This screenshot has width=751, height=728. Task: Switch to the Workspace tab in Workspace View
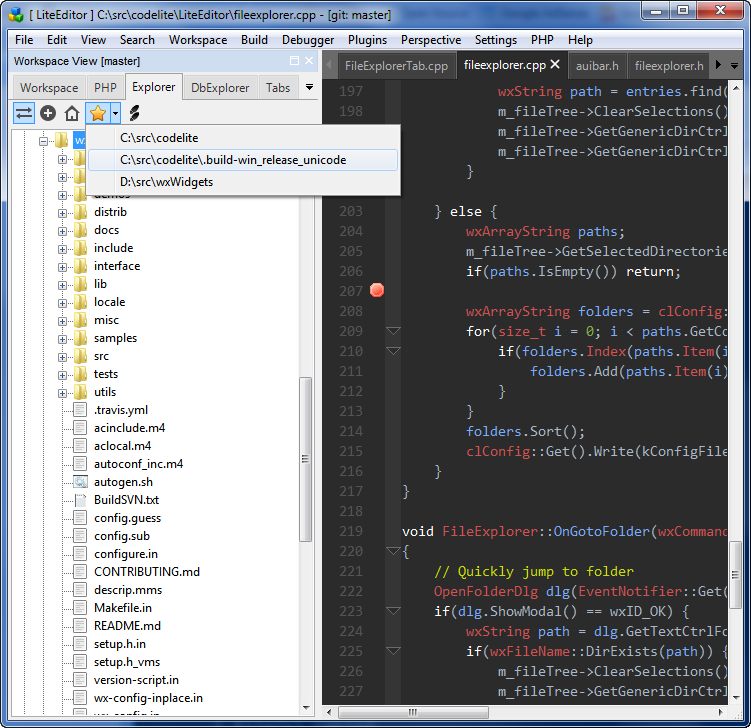[49, 88]
